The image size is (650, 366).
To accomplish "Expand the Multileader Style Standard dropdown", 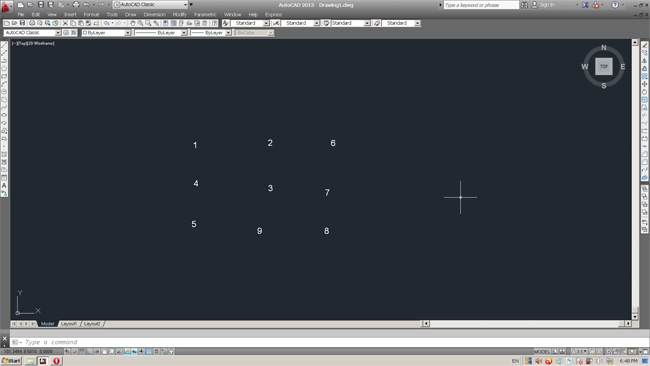I will tap(417, 23).
